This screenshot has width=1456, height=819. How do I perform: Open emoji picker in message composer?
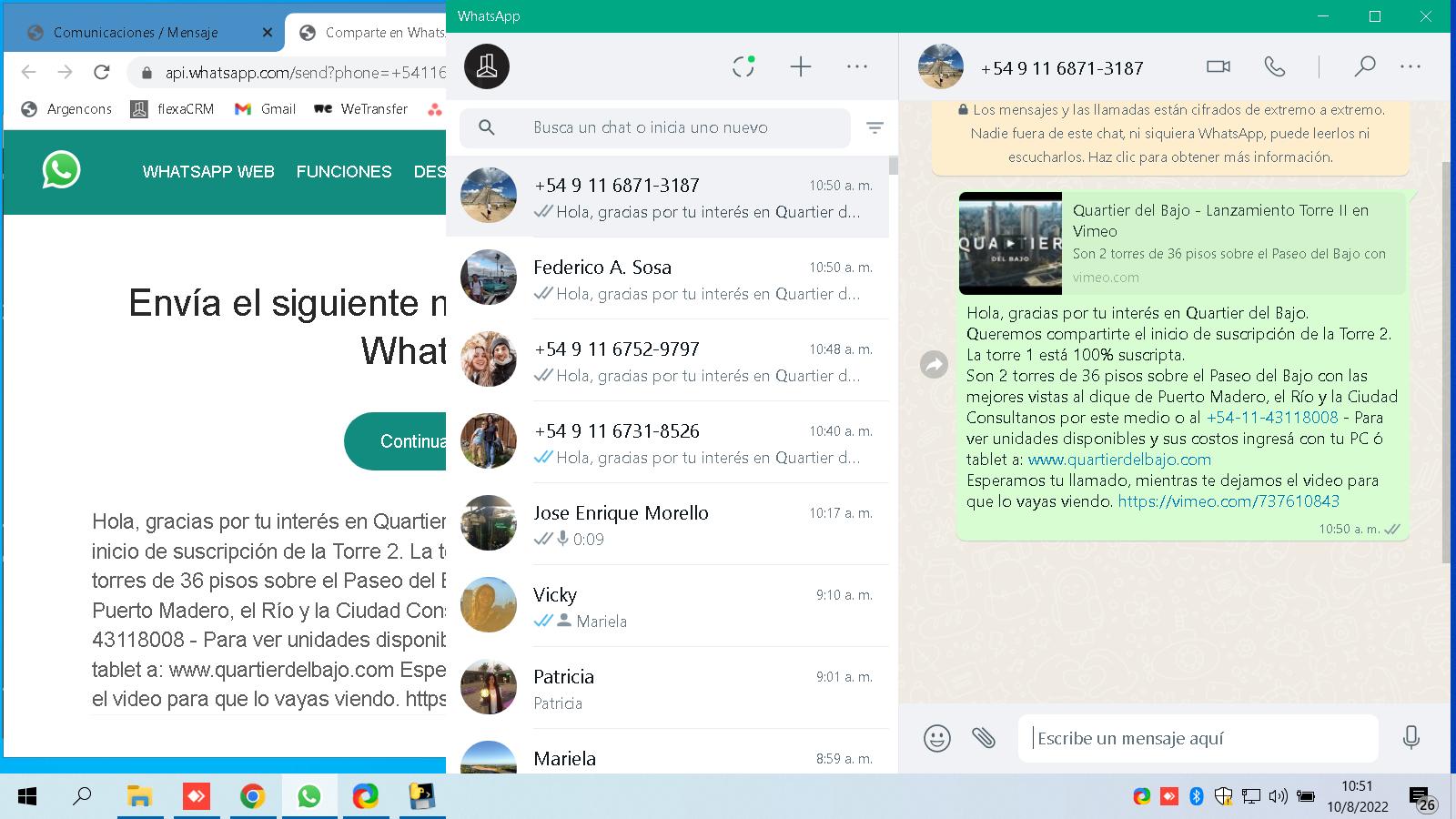(x=936, y=738)
